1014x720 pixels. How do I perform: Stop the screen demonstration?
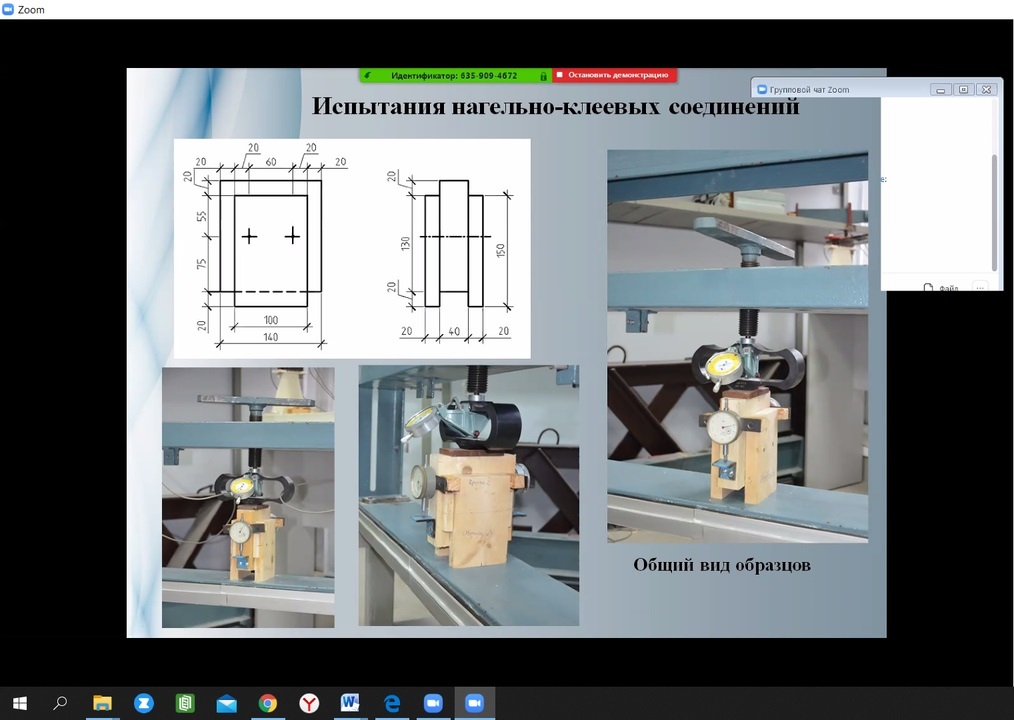coord(614,75)
